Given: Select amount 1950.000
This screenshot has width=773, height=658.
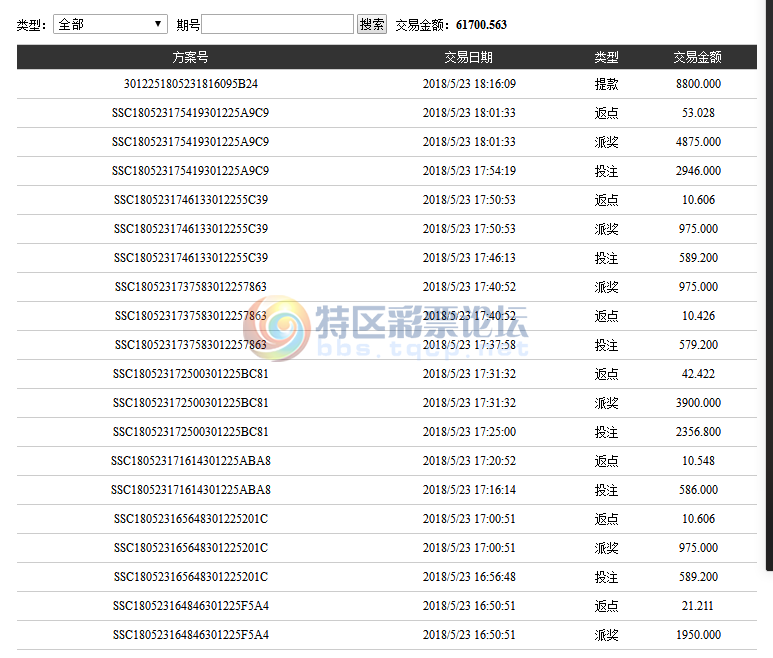Looking at the screenshot, I should coord(698,635).
